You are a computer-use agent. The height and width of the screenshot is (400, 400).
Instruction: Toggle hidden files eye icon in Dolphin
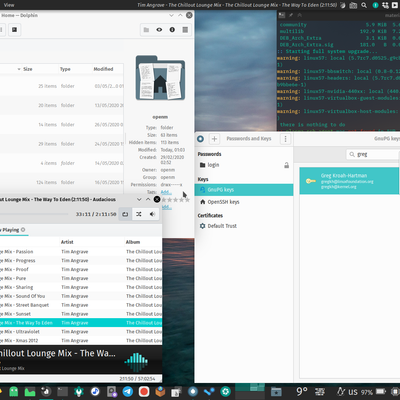click(159, 30)
